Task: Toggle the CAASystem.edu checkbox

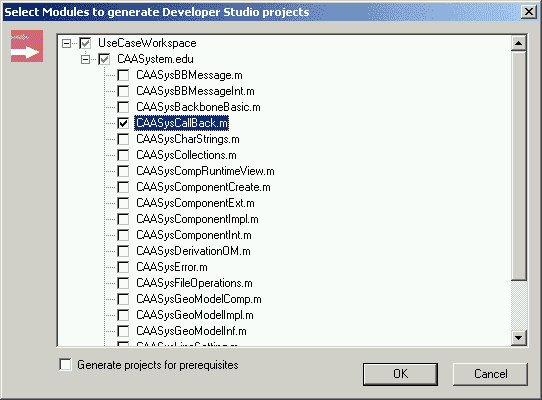Action: point(104,59)
